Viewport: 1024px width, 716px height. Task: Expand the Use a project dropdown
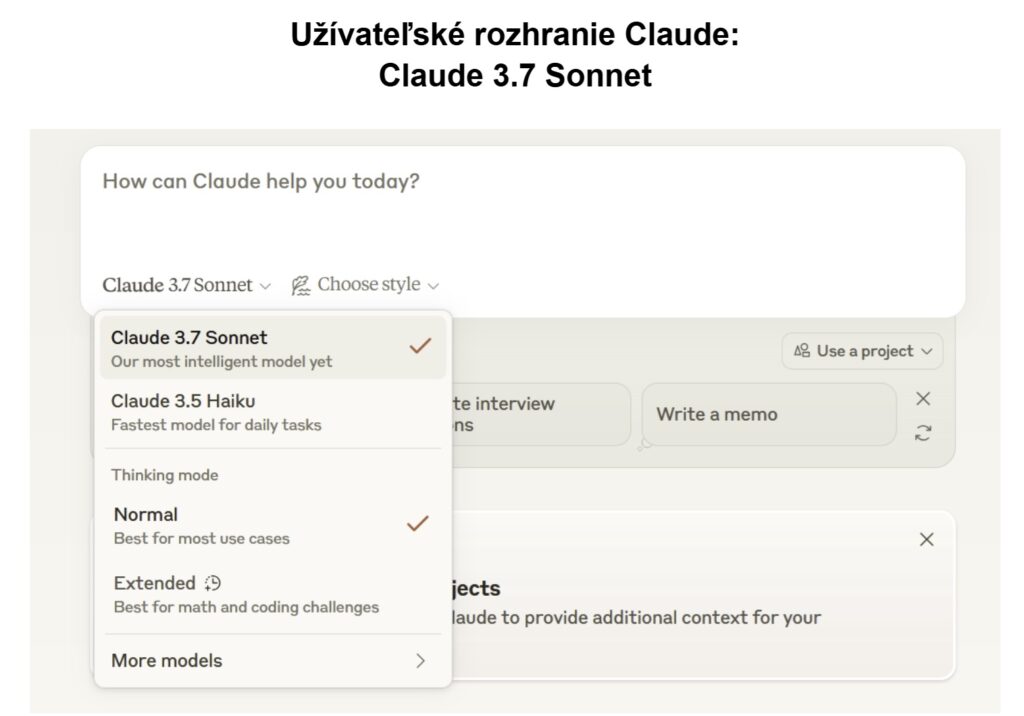click(x=862, y=351)
